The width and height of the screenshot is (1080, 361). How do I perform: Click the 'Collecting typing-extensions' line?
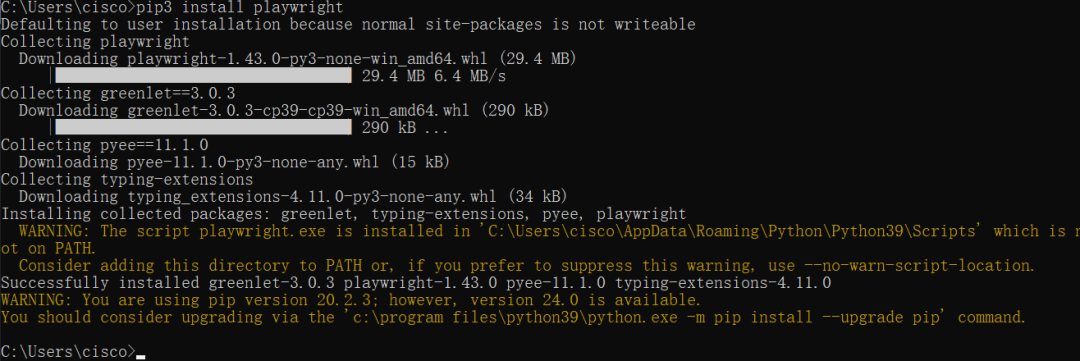click(127, 179)
